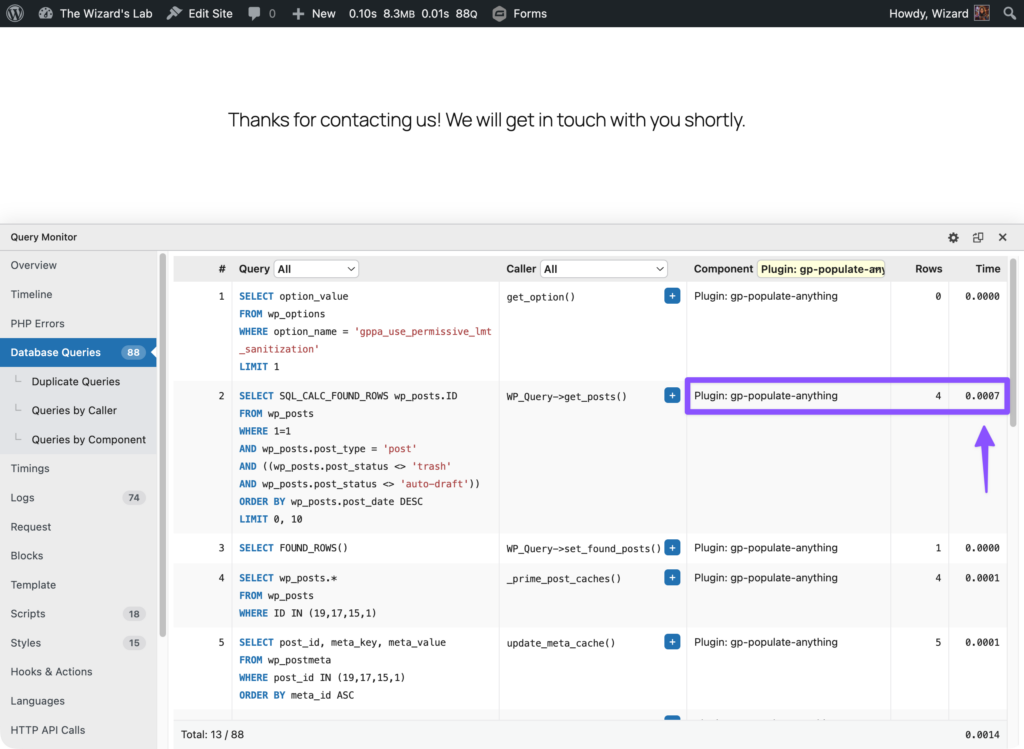1024x749 pixels.
Task: Open the Scripts panel
Action: (78, 614)
